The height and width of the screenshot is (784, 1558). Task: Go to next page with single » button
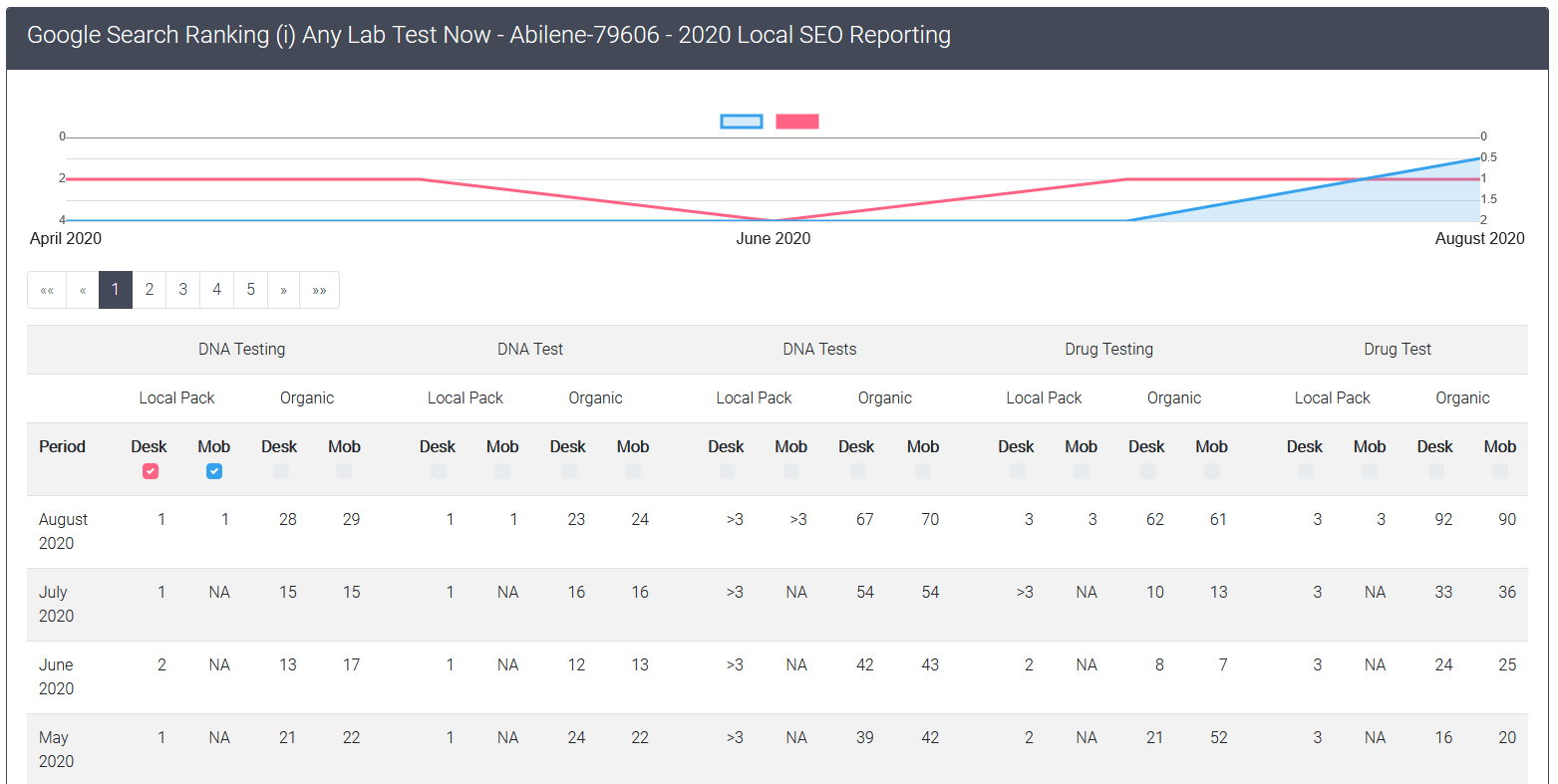(x=284, y=290)
